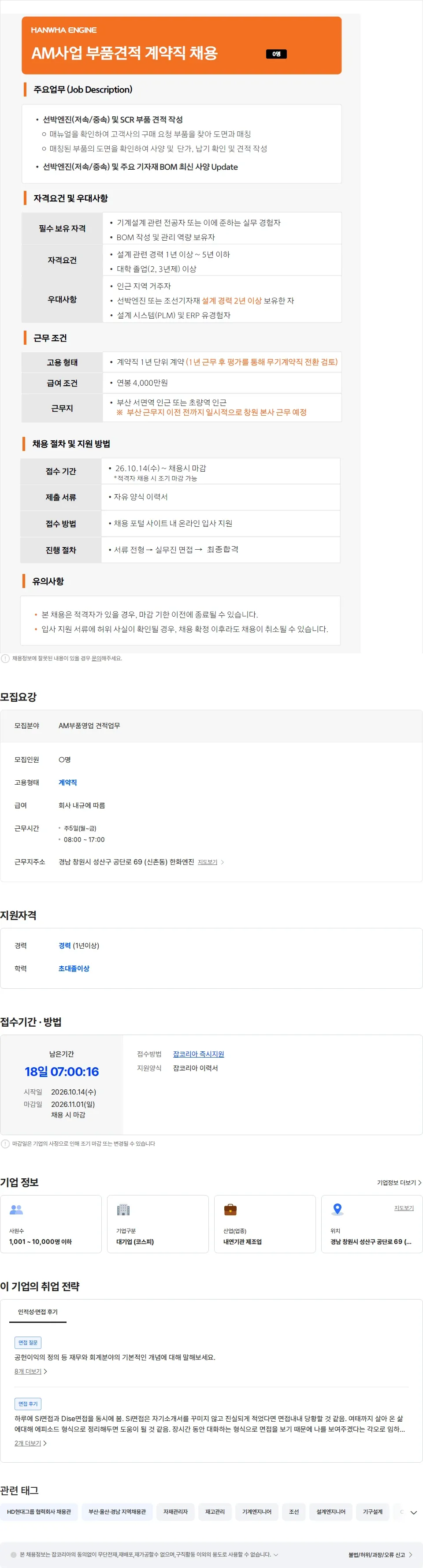Screen dimensions: 423x1568
Task: Click 불법/허위/과장/오류 신고 link
Action: (x=377, y=1555)
